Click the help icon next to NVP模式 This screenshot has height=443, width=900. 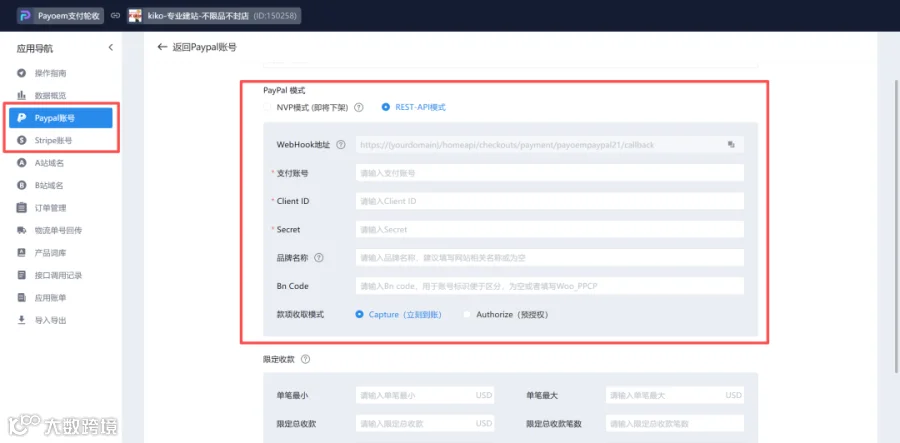click(359, 107)
